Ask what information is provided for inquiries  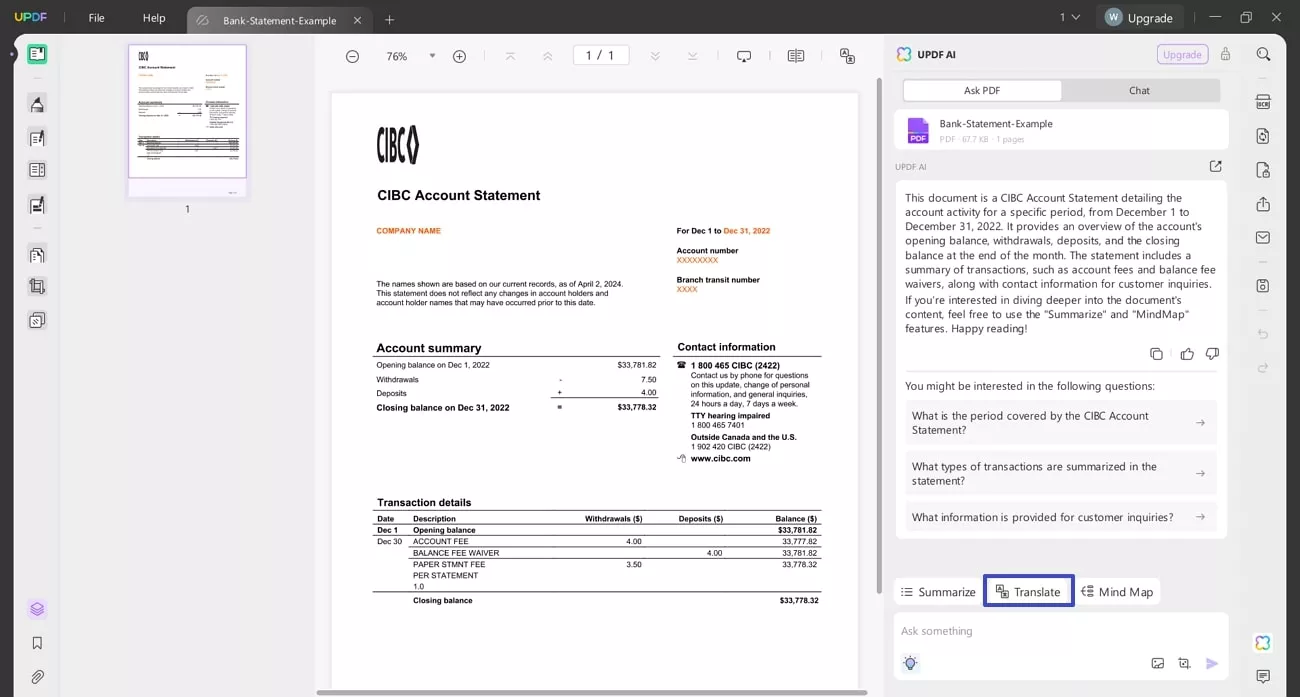coord(1061,517)
